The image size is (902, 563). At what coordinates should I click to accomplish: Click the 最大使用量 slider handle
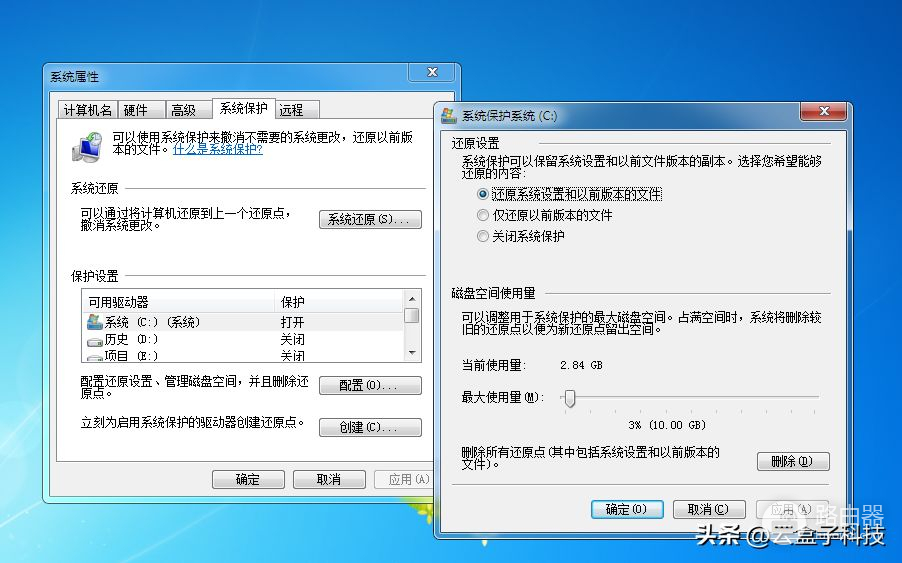[x=569, y=398]
